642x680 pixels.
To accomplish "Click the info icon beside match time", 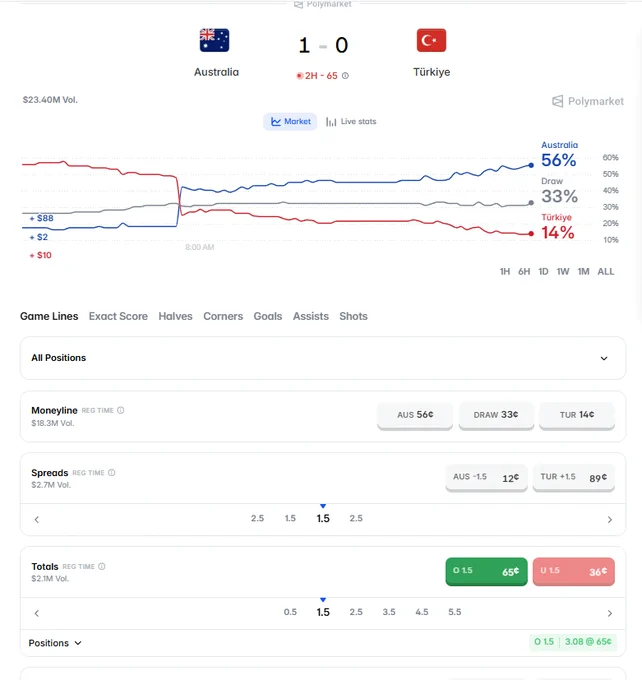I will 345,76.
